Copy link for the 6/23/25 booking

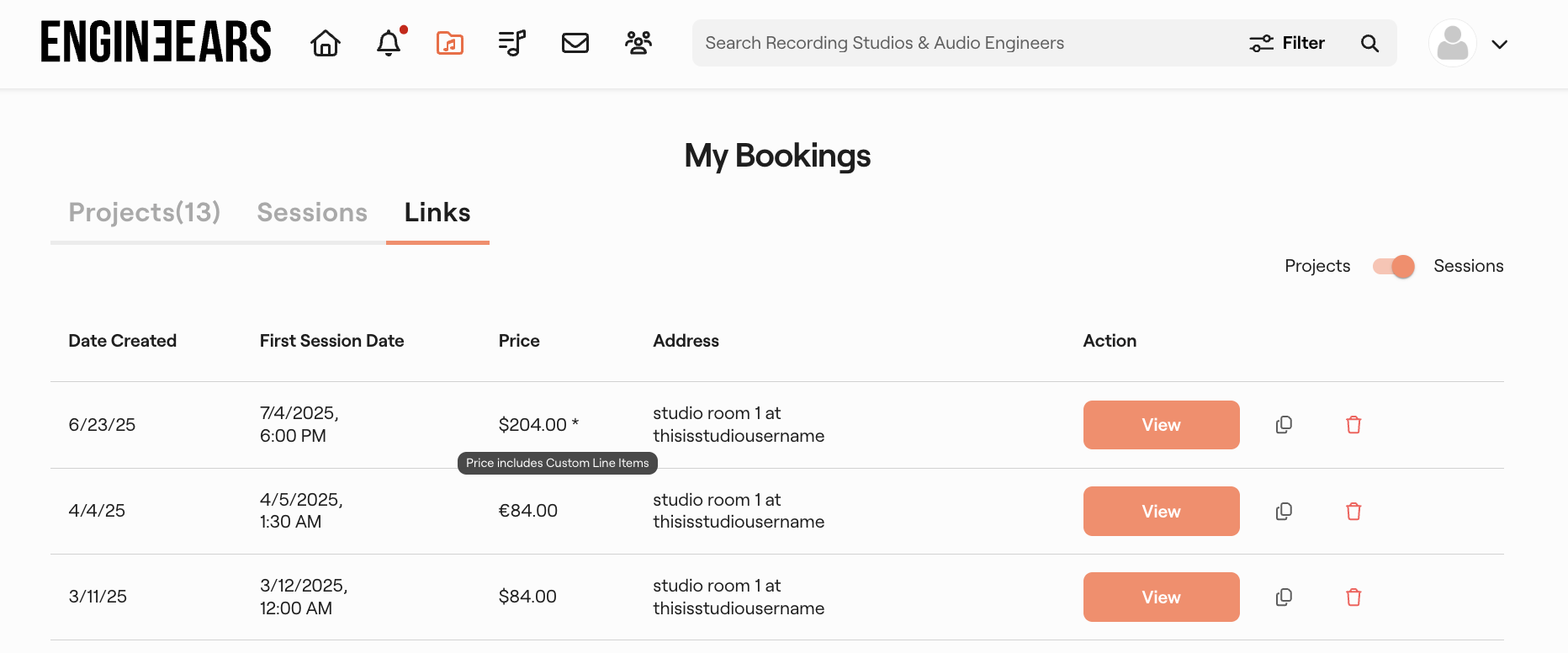click(1284, 425)
